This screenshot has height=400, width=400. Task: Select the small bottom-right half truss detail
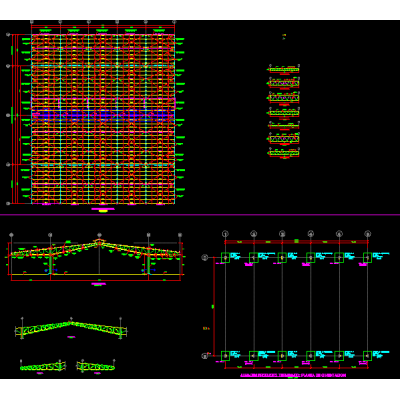point(96,367)
